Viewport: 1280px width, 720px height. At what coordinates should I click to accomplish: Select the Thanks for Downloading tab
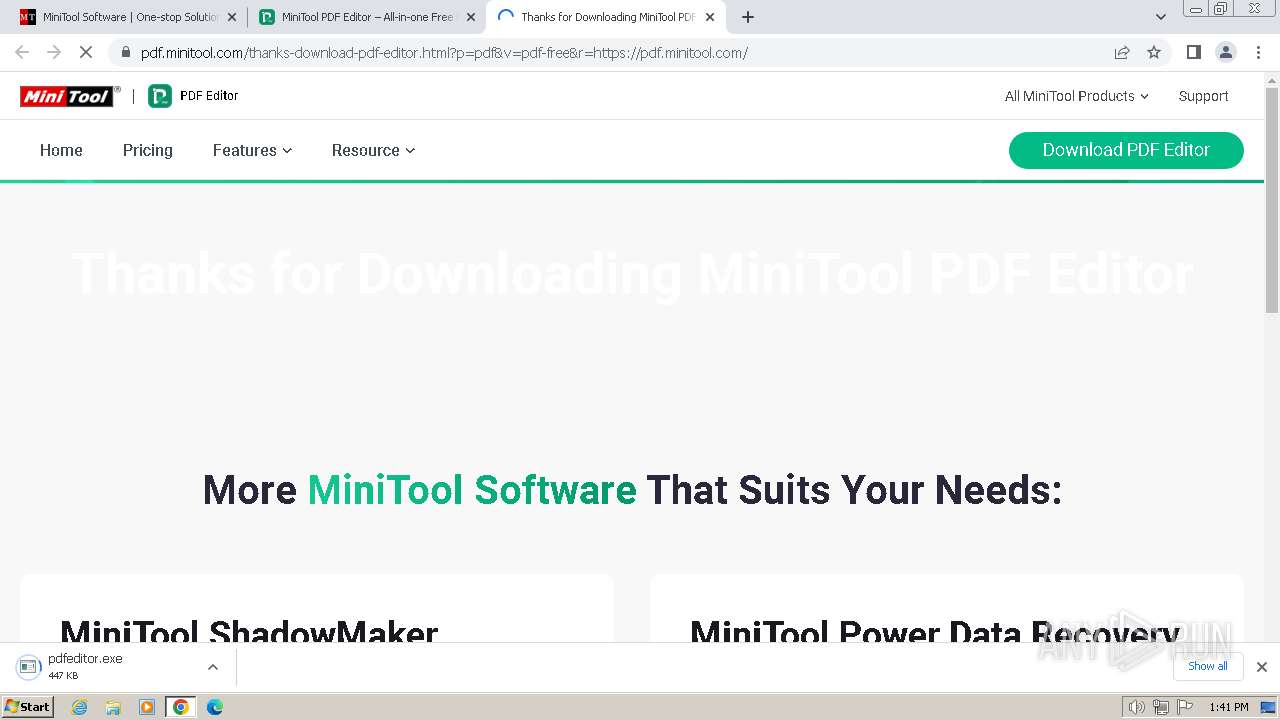coord(605,17)
